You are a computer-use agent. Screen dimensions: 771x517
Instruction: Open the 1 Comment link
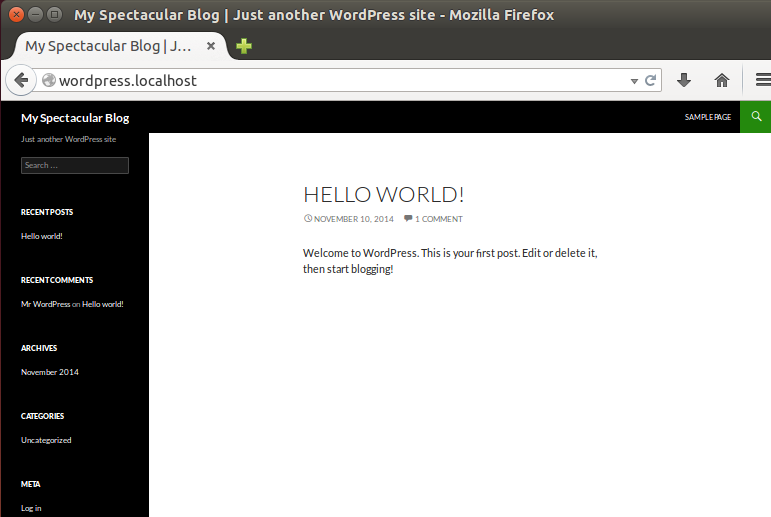pyautogui.click(x=438, y=219)
